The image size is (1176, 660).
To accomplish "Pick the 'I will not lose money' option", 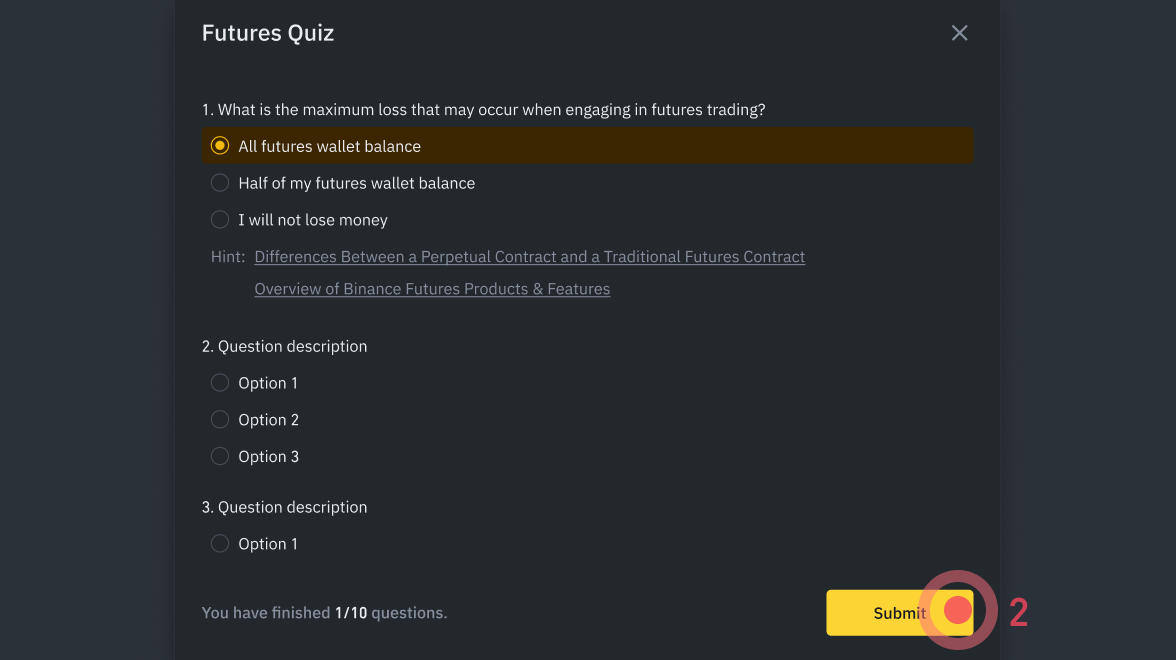I will (x=220, y=220).
